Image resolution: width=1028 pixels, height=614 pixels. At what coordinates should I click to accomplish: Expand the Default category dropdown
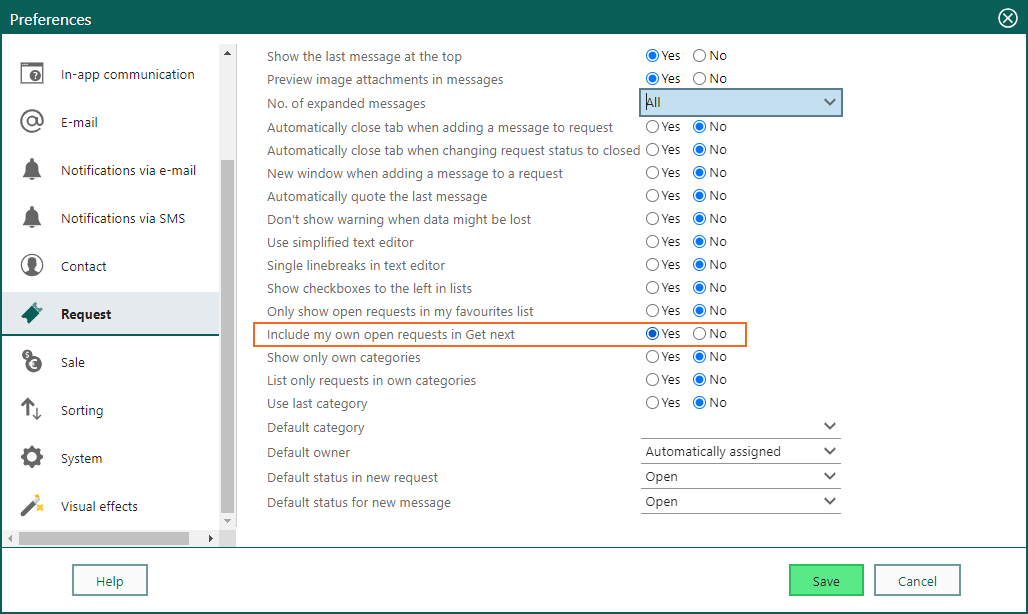point(741,427)
